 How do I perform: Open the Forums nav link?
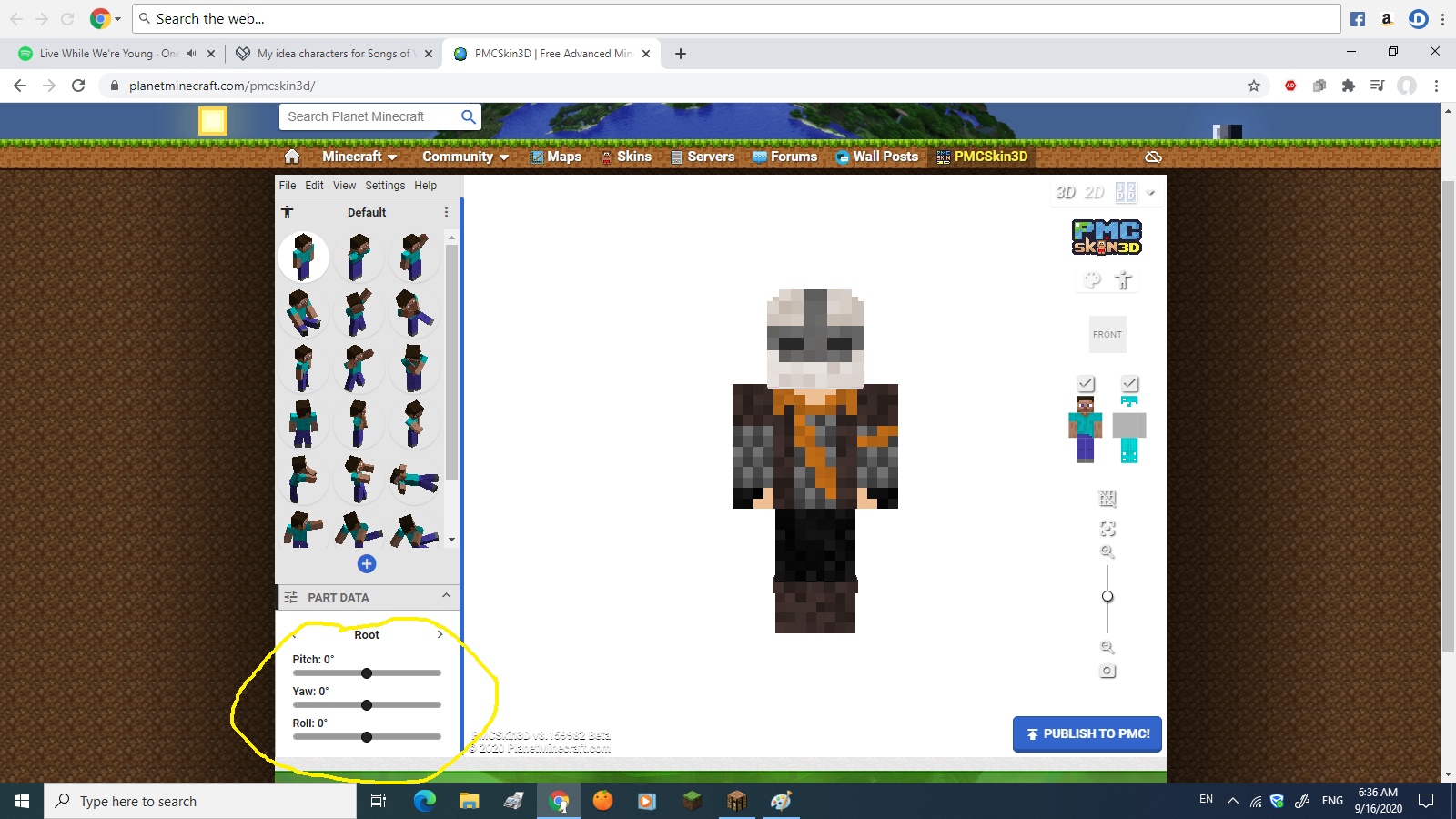[x=785, y=157]
